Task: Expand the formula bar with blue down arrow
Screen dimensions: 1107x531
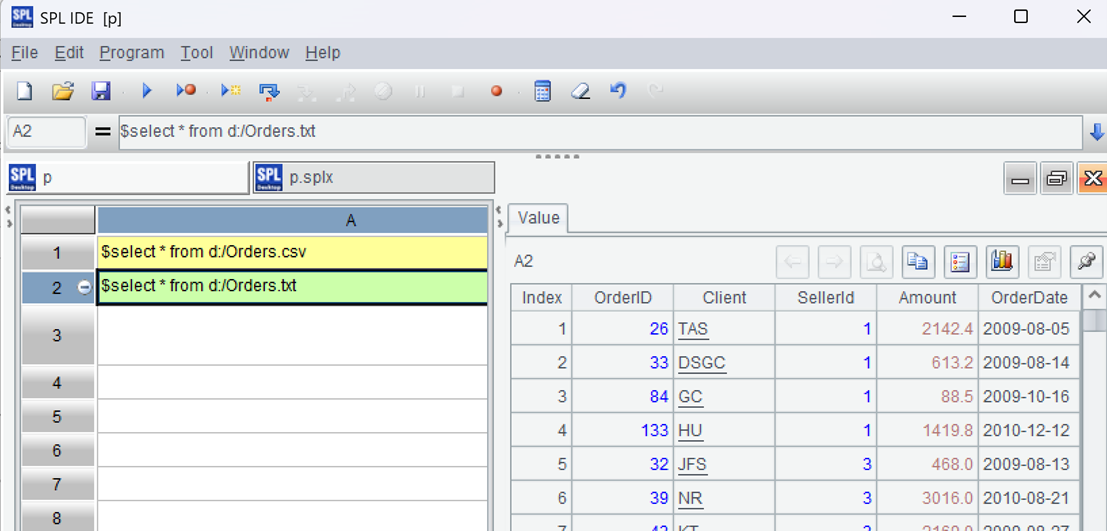Action: 1096,132
